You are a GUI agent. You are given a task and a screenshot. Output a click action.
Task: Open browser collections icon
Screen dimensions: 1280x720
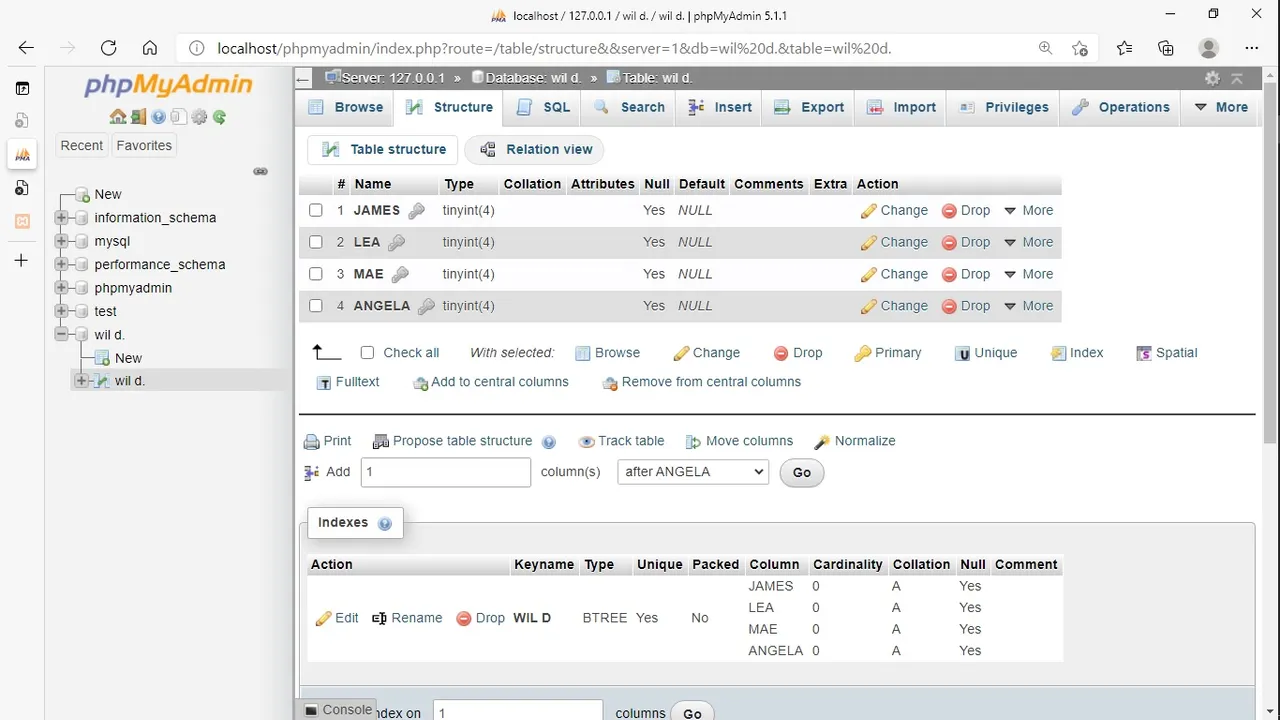(x=1166, y=48)
